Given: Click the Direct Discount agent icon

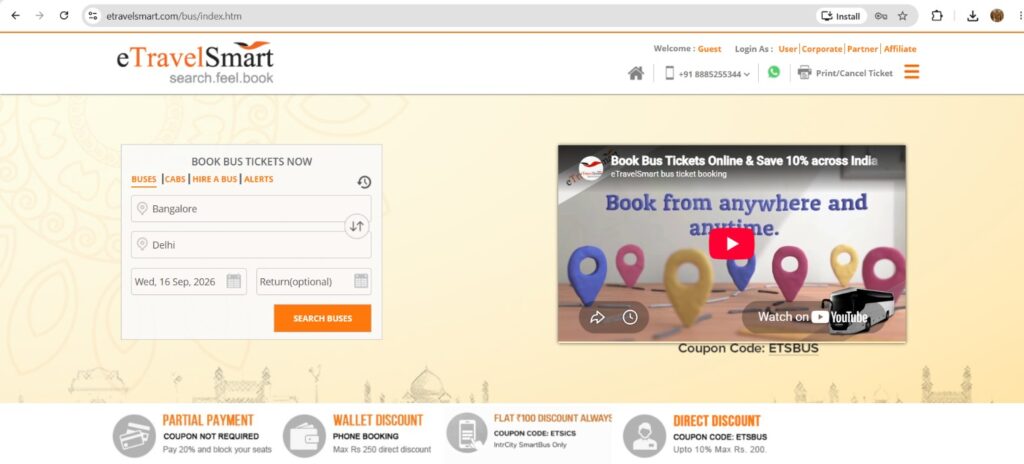Looking at the screenshot, I should point(645,436).
